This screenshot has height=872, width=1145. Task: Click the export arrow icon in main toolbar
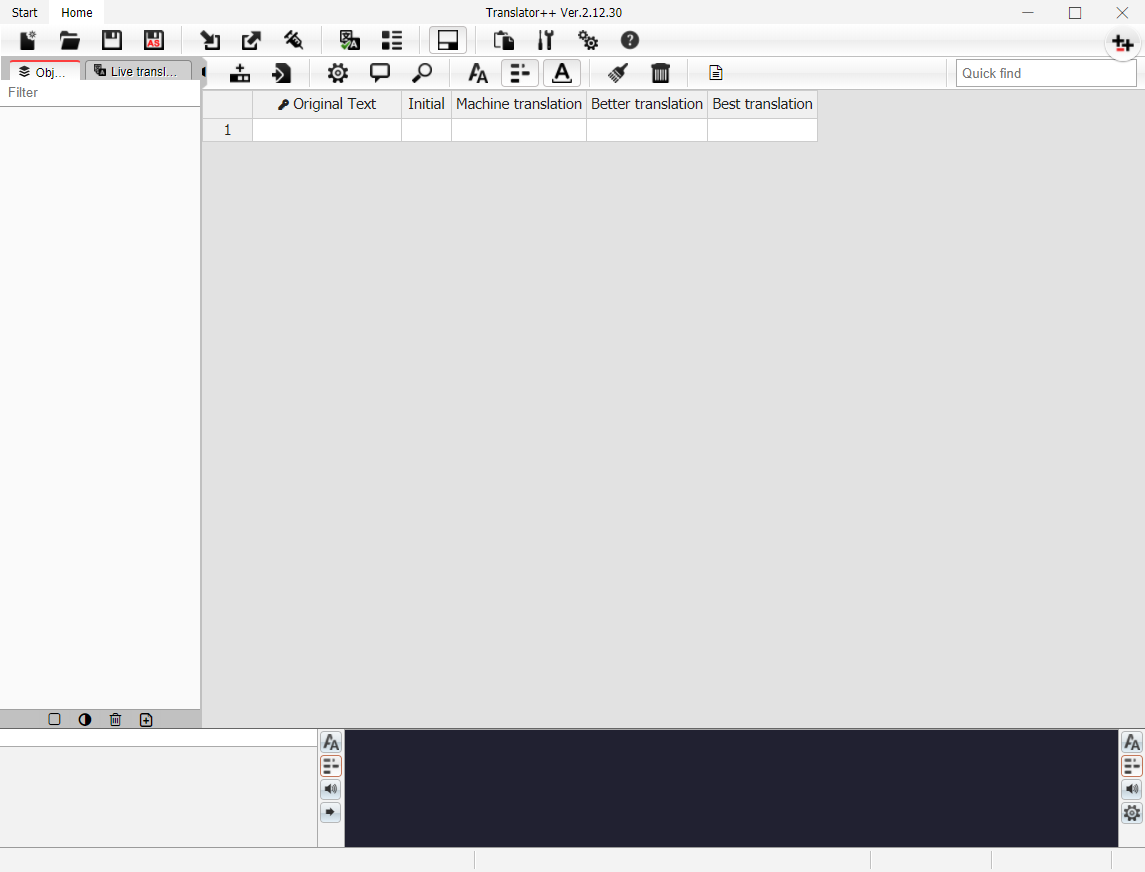(251, 40)
